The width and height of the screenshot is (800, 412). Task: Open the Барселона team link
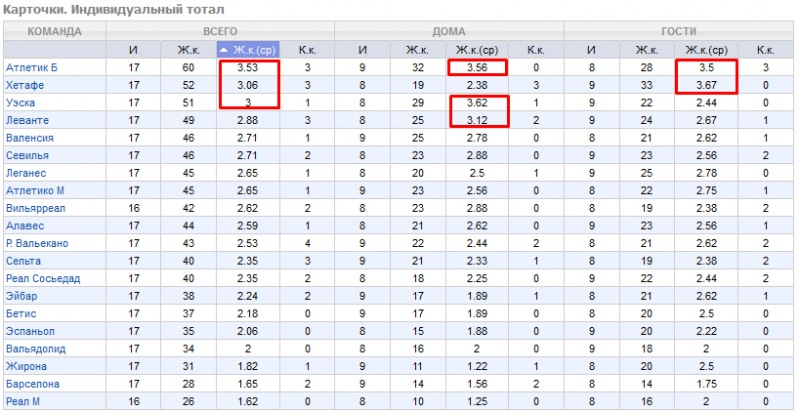coord(33,384)
